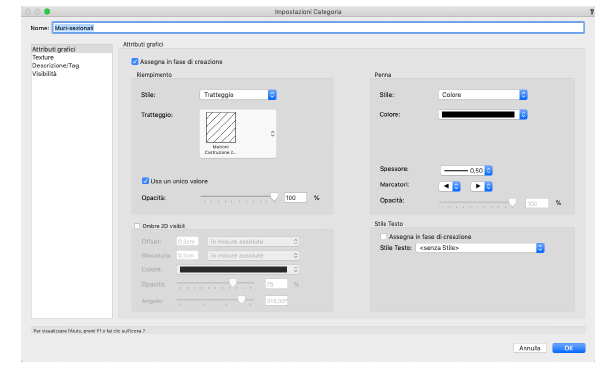Open the Sfocatura units dropdown
The width and height of the screenshot is (613, 366).
(253, 255)
